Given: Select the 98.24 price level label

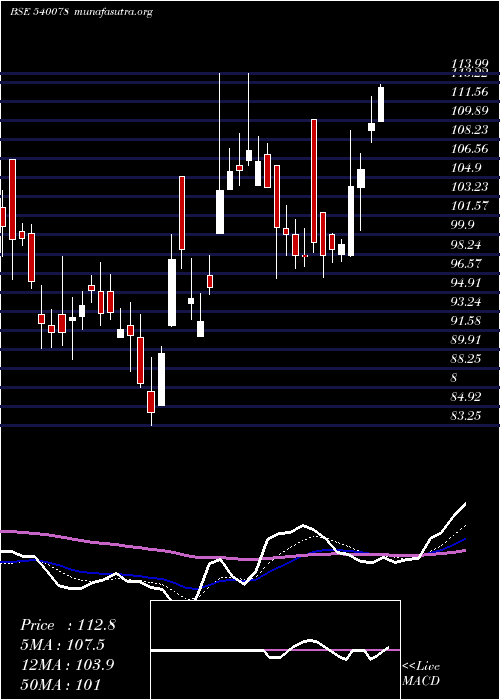Looking at the screenshot, I should point(466,245).
